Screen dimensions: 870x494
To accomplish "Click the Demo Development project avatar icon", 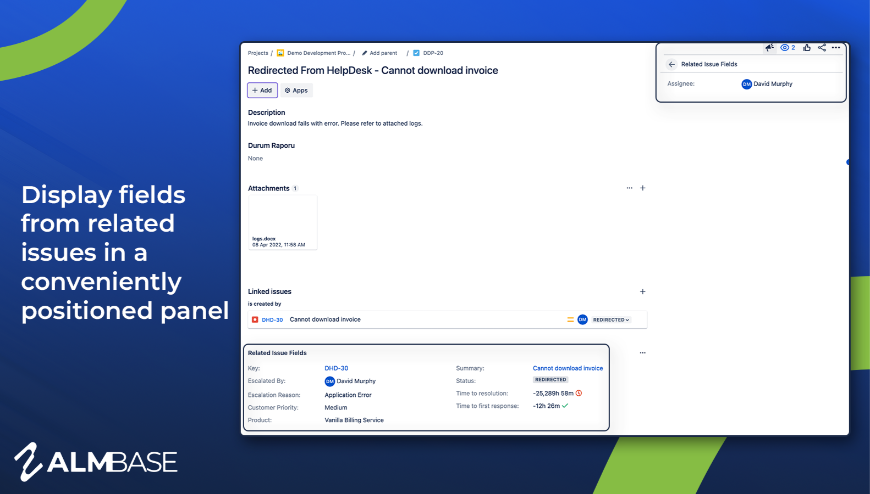I will click(280, 53).
